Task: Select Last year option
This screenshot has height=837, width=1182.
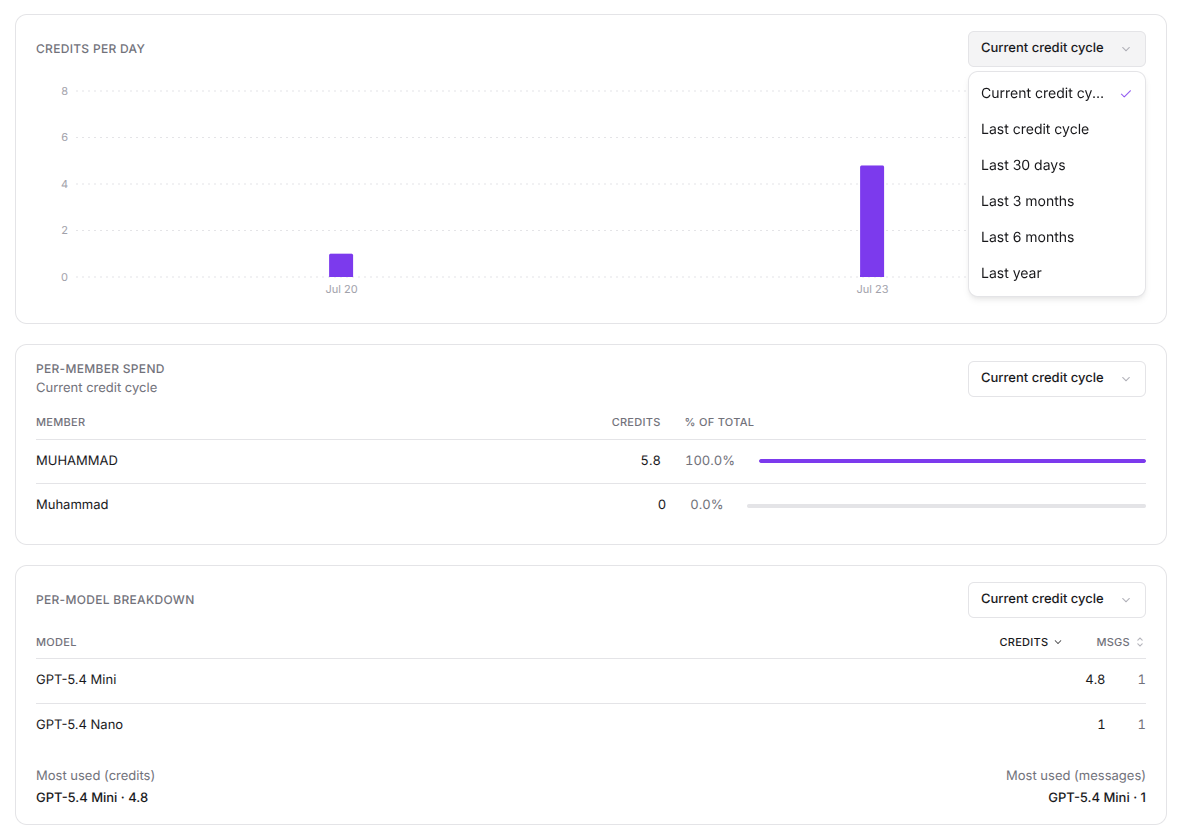Action: coord(1056,273)
